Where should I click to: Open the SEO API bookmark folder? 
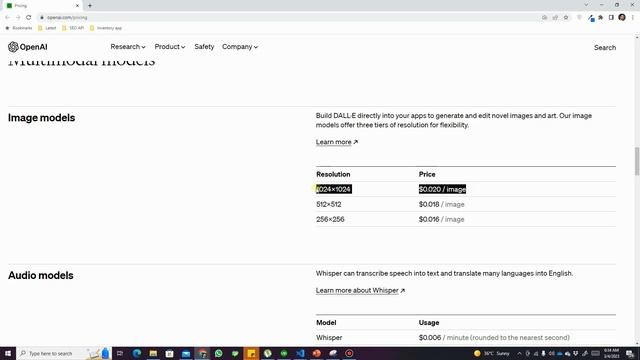(73, 28)
